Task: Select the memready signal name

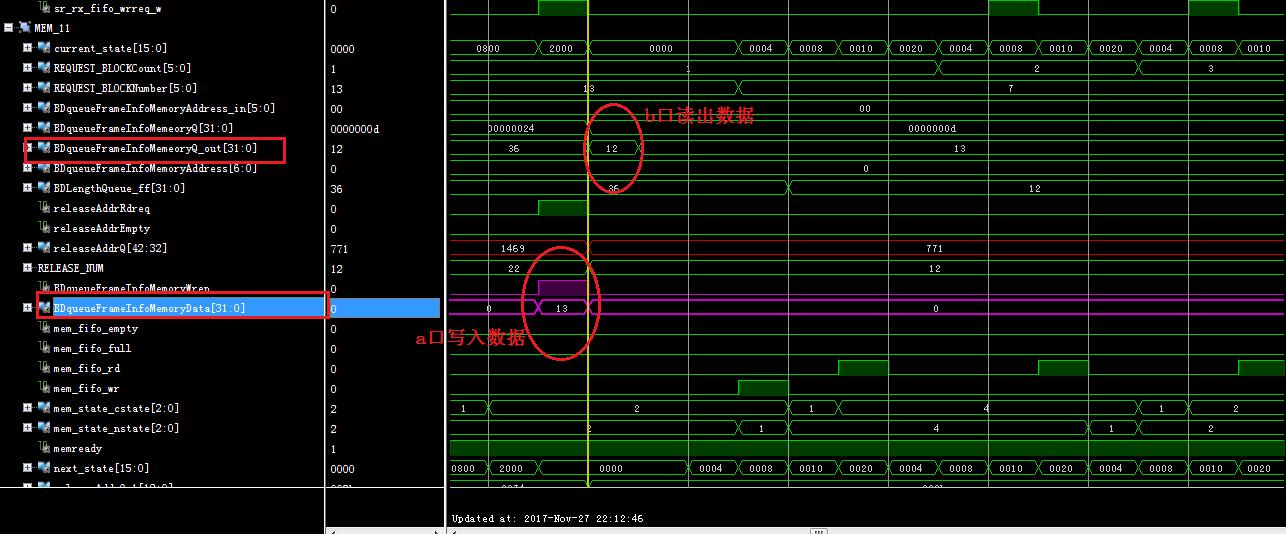Action: click(77, 448)
